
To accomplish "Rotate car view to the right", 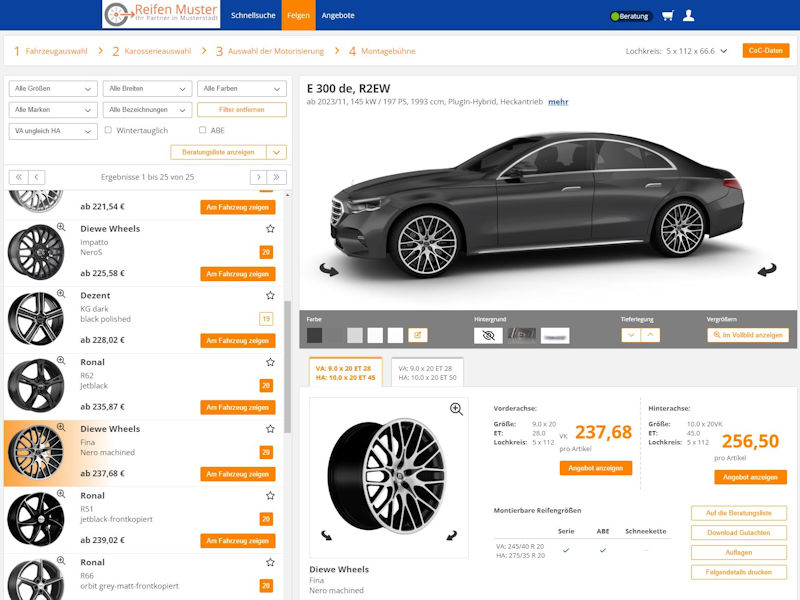I will coord(766,269).
